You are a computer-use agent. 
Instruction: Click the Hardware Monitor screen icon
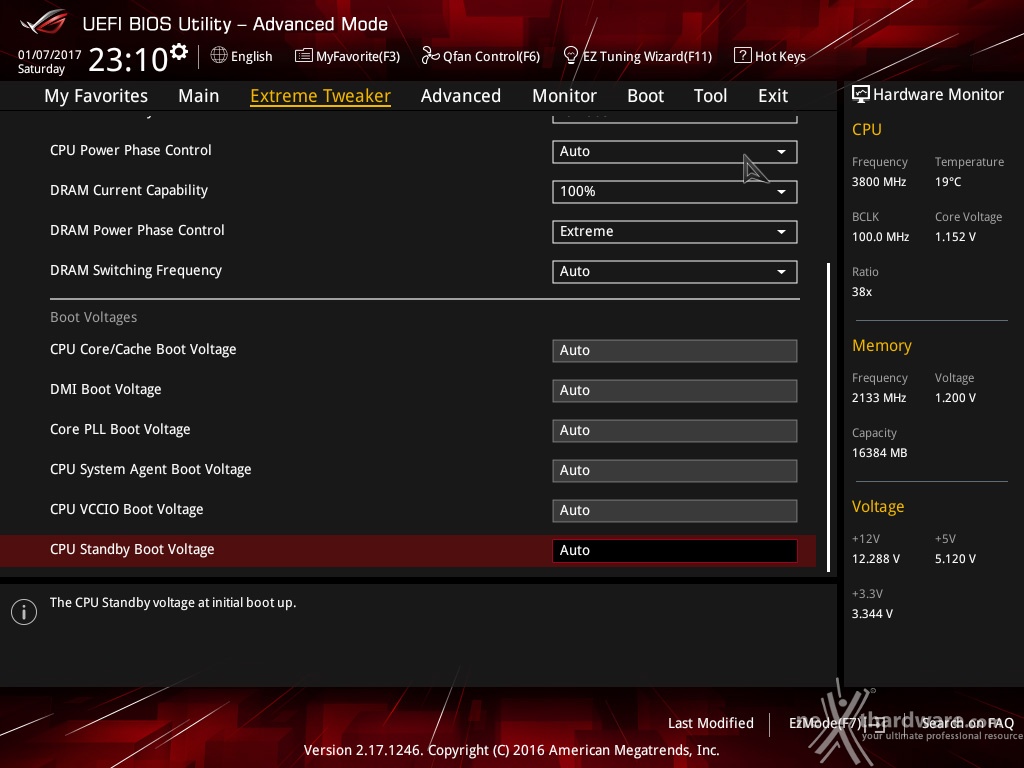coord(861,95)
